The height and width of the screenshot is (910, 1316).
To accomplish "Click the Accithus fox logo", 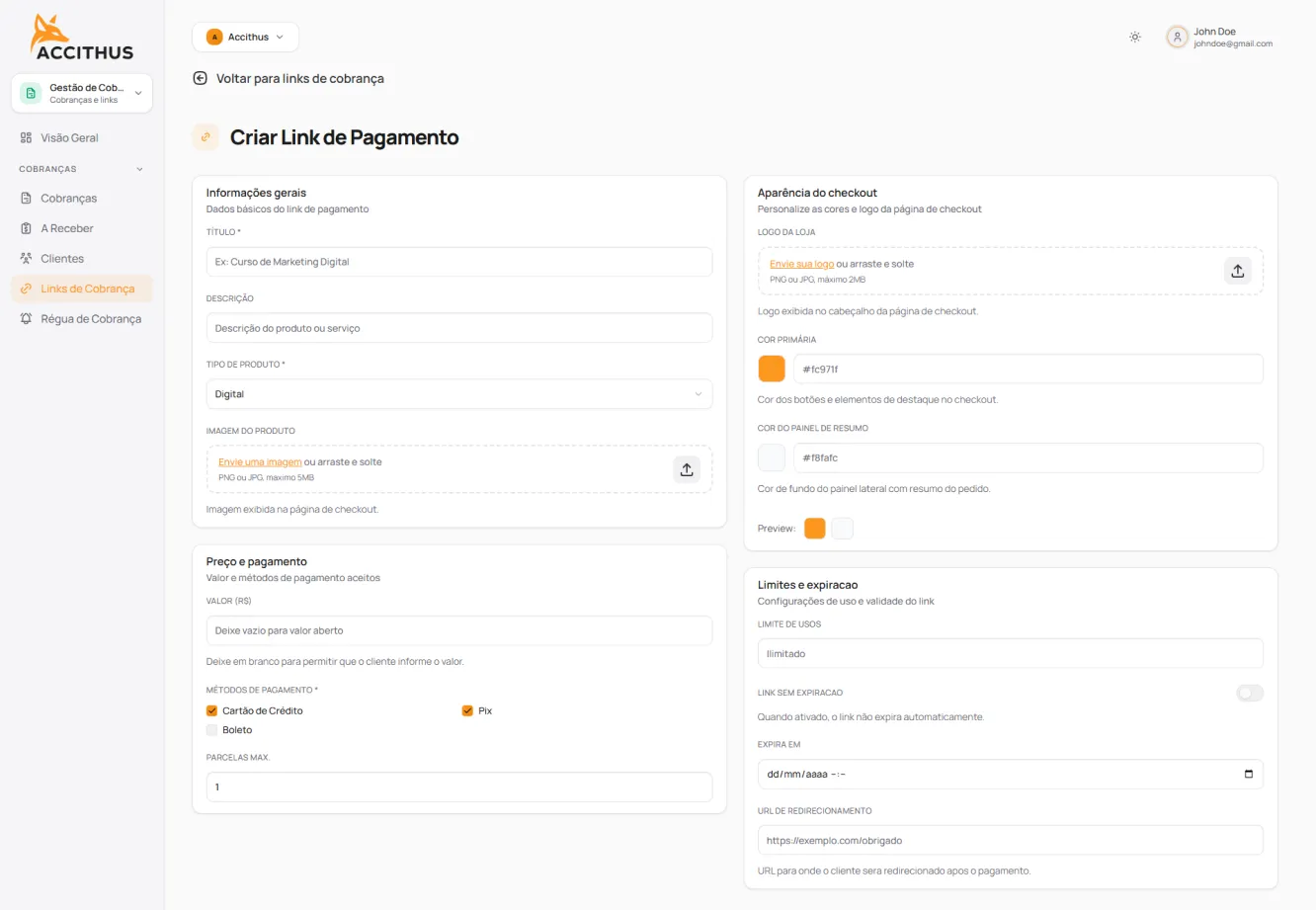I will [x=82, y=37].
